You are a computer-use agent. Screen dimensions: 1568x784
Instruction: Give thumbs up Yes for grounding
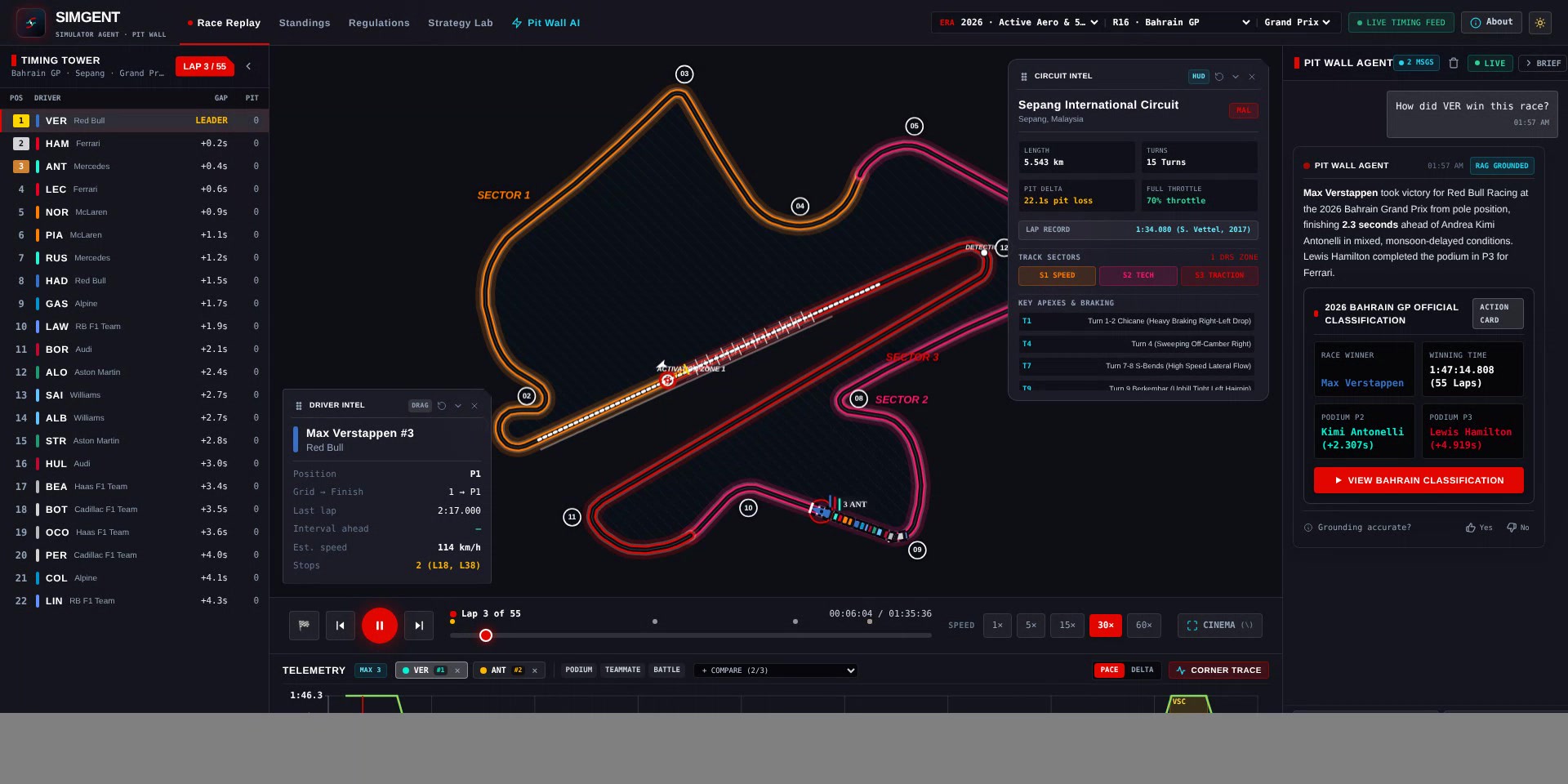[x=1479, y=528]
